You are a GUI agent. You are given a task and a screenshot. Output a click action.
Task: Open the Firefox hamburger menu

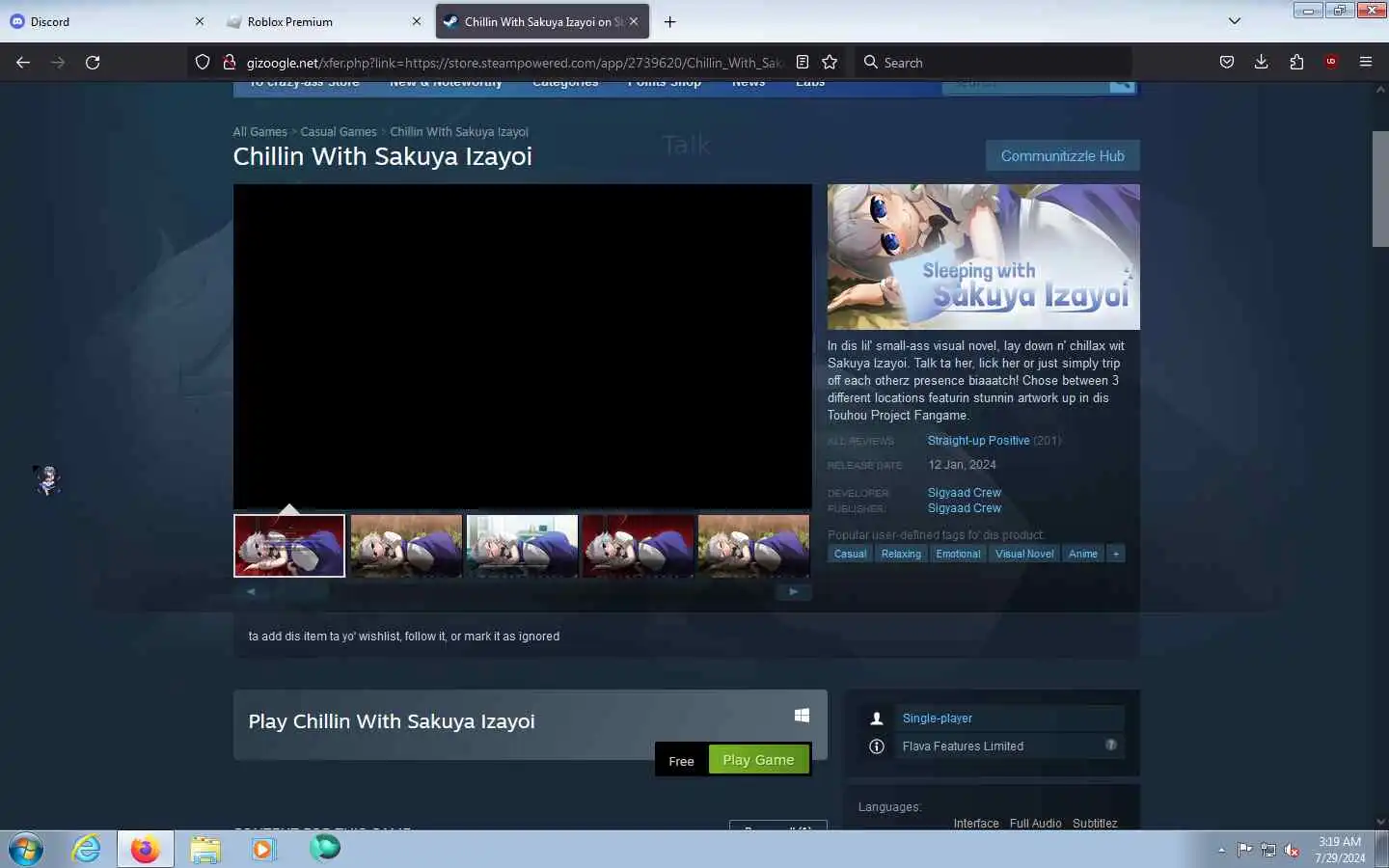pyautogui.click(x=1366, y=63)
